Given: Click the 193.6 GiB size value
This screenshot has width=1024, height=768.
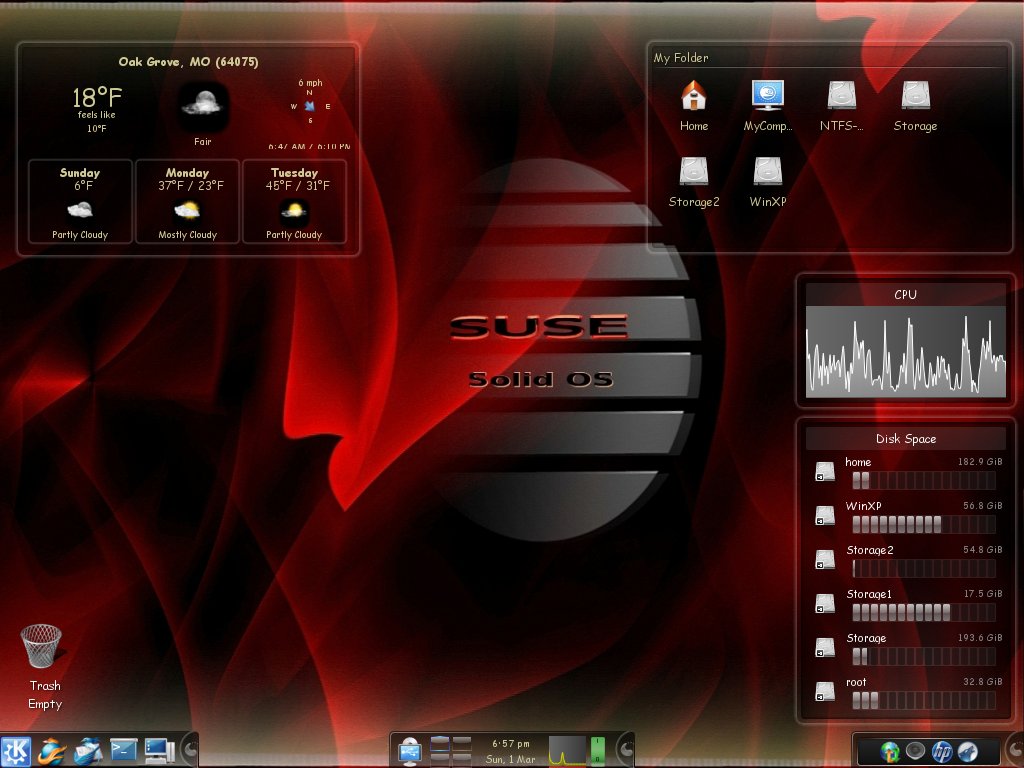Looking at the screenshot, I should click(x=980, y=637).
